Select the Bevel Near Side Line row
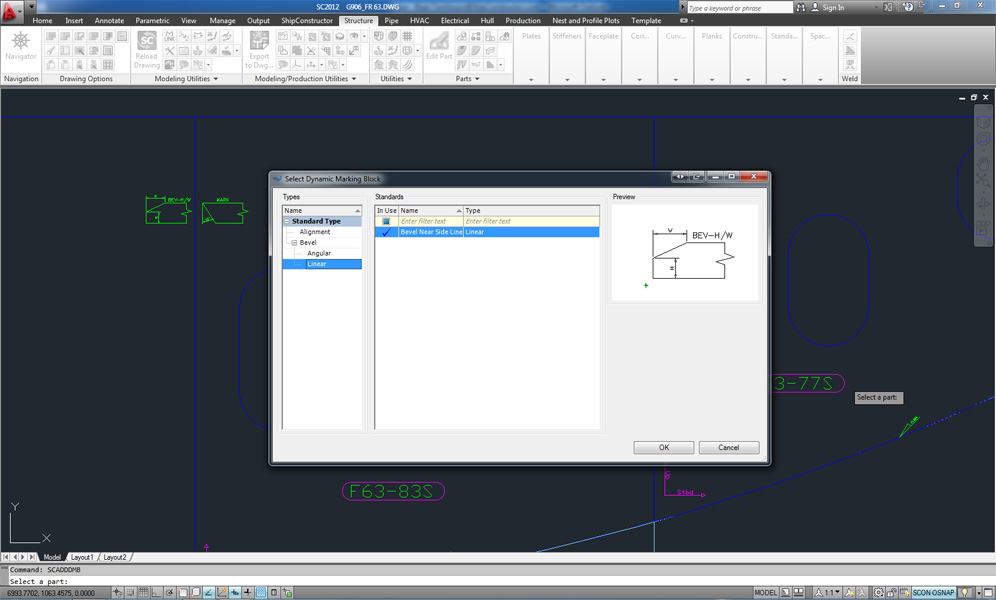Screen dimensions: 996x600 (x=487, y=232)
